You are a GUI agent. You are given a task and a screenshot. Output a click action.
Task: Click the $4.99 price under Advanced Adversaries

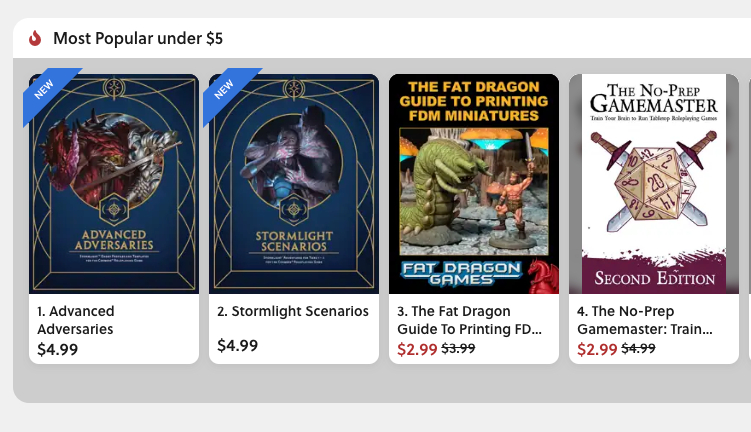(x=57, y=349)
